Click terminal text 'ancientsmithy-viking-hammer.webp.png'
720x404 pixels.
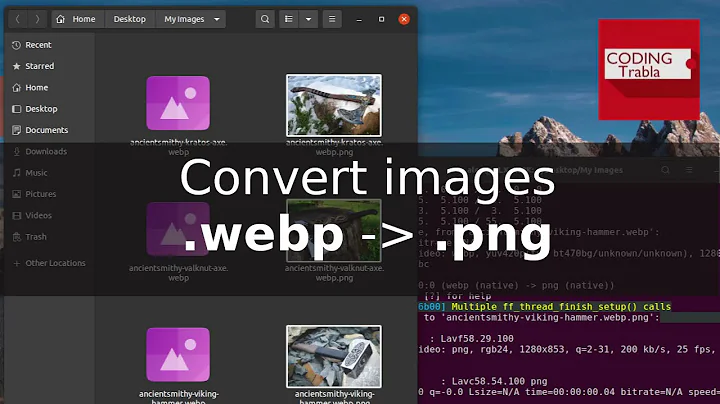click(x=550, y=317)
